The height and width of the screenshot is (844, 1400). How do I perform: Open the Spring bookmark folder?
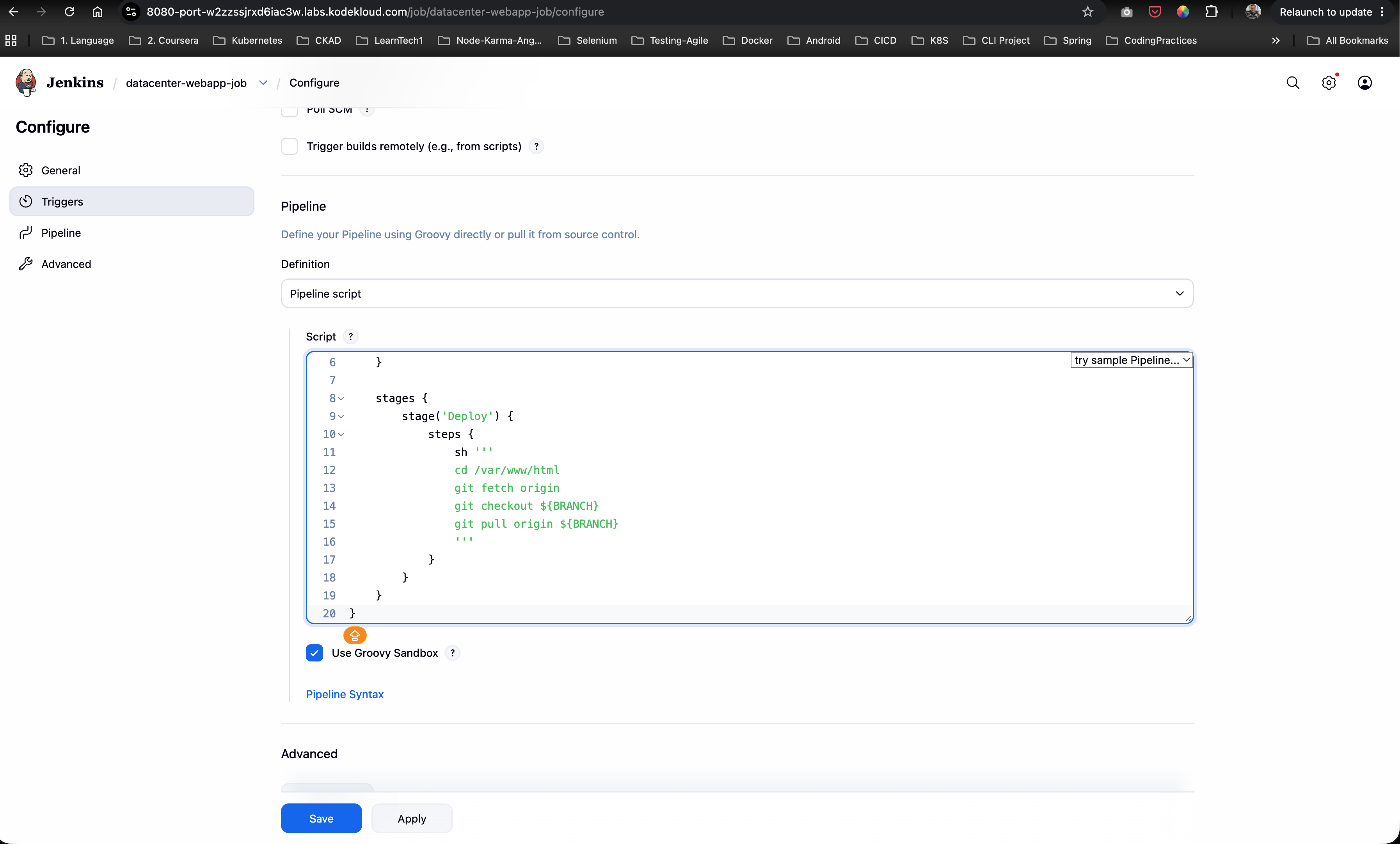pos(1068,40)
